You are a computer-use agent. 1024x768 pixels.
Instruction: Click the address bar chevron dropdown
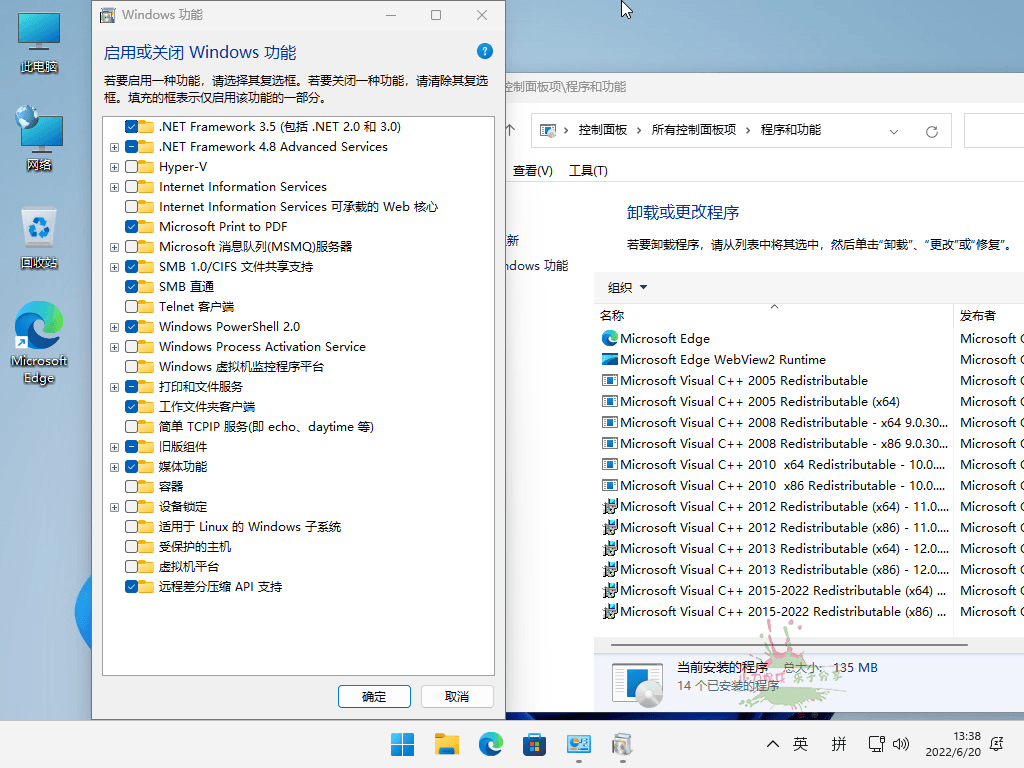click(893, 130)
